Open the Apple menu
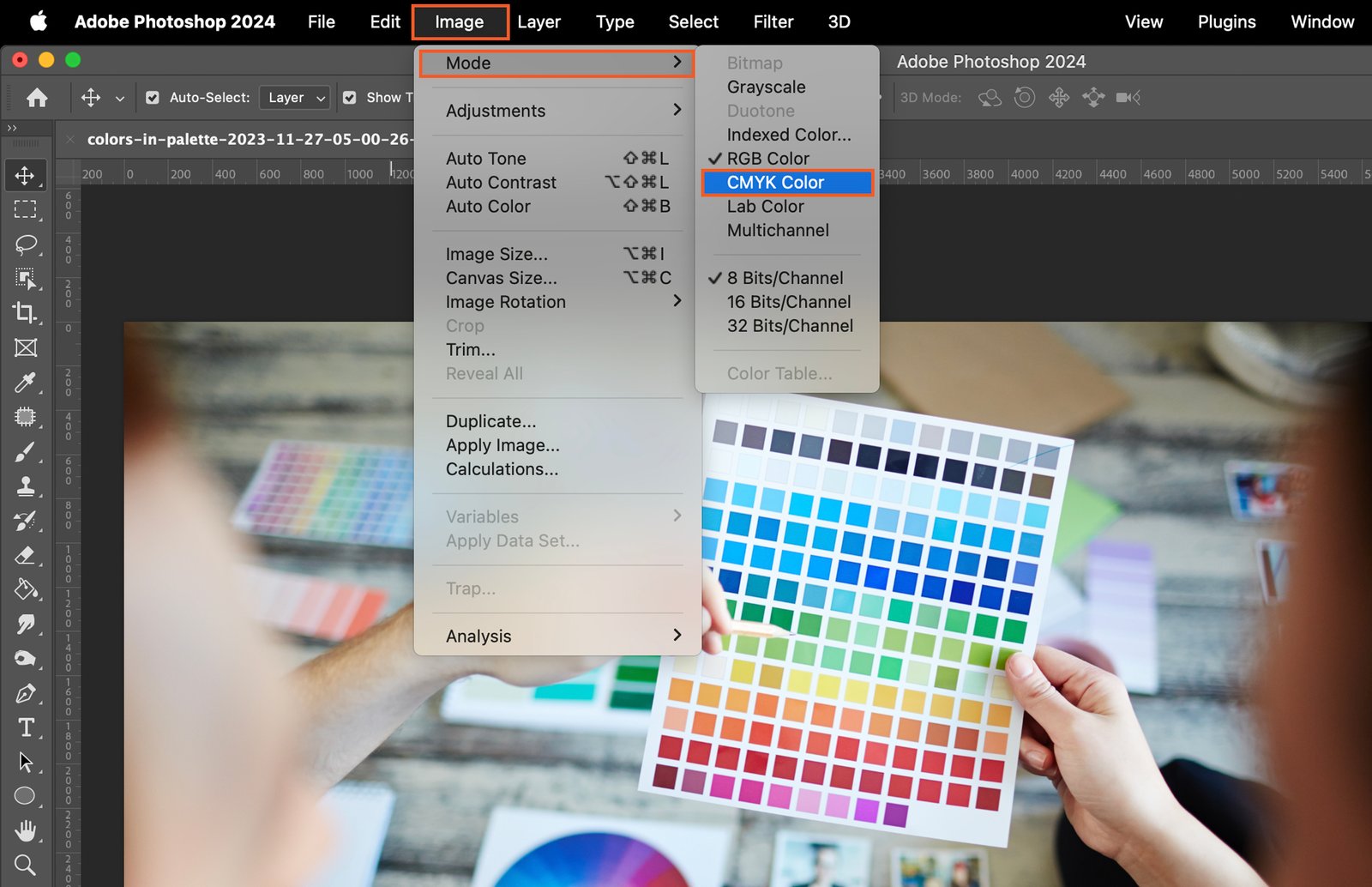 click(39, 22)
